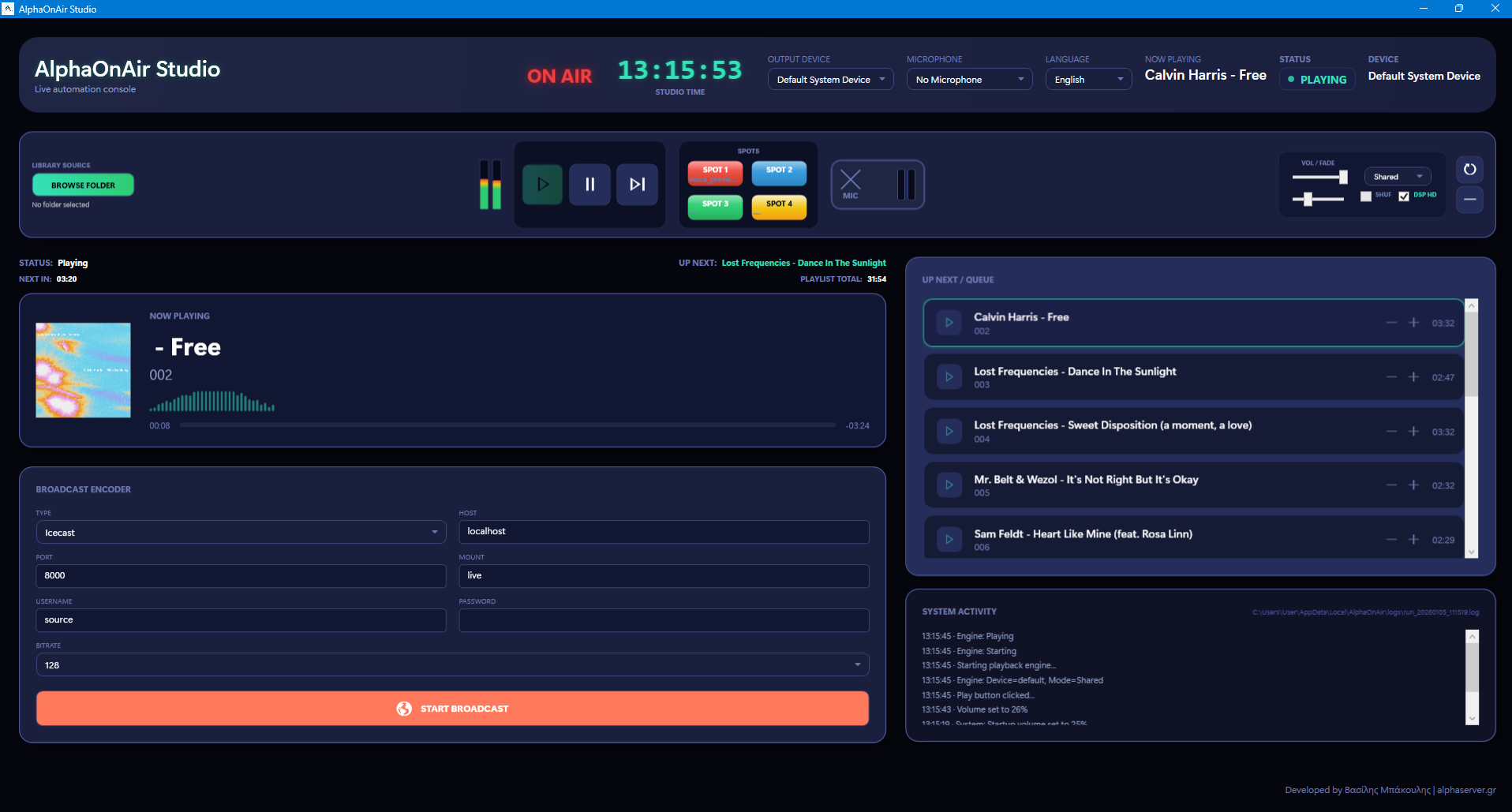
Task: Click the Start Broadcast button
Action: [452, 708]
